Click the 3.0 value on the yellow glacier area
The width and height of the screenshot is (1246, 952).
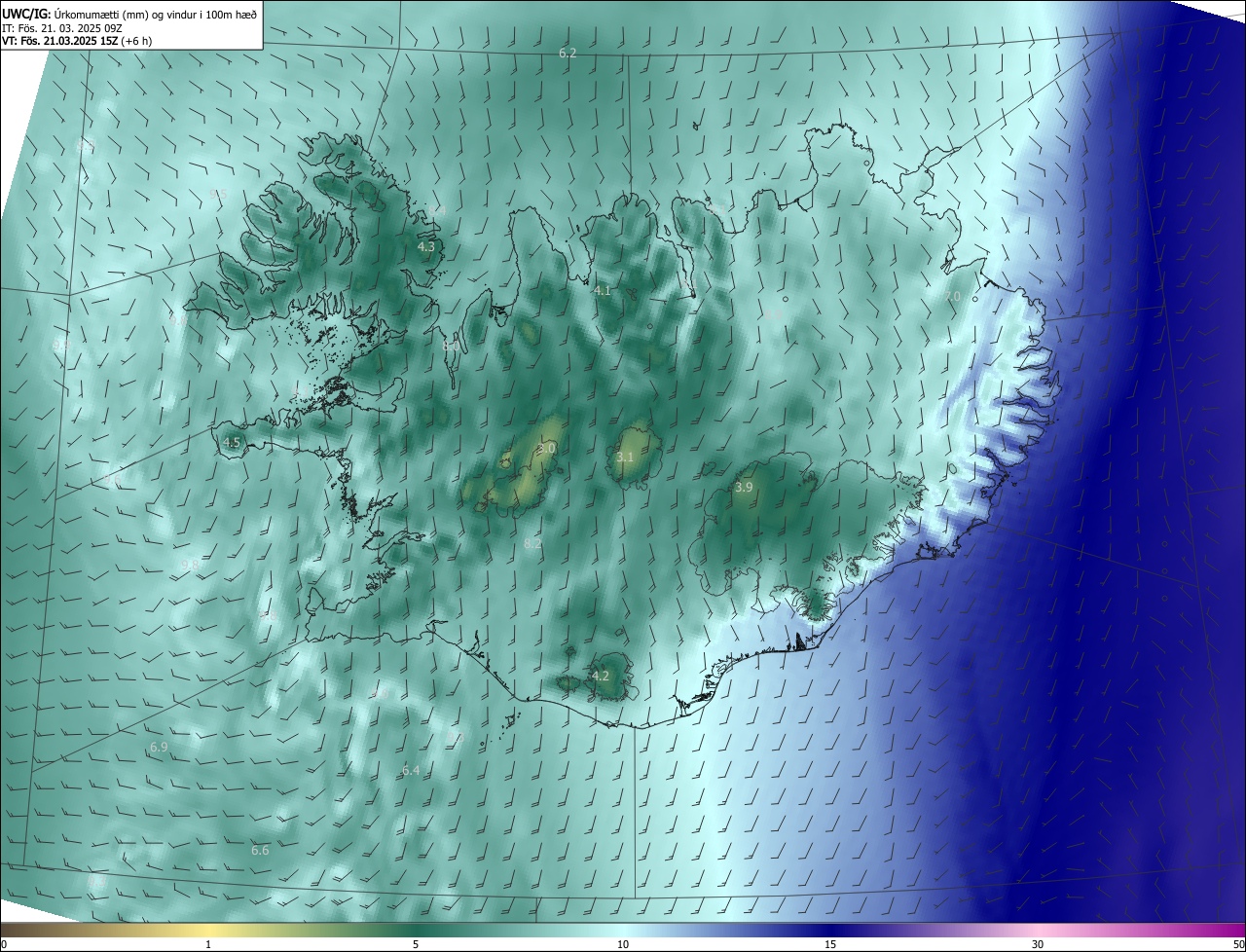[547, 448]
